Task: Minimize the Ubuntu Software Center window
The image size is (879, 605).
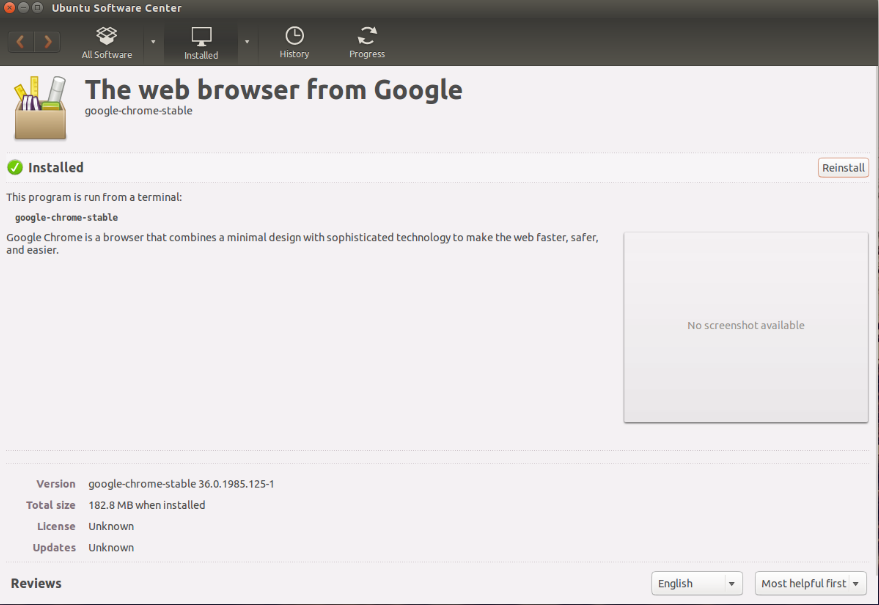Action: (x=23, y=8)
